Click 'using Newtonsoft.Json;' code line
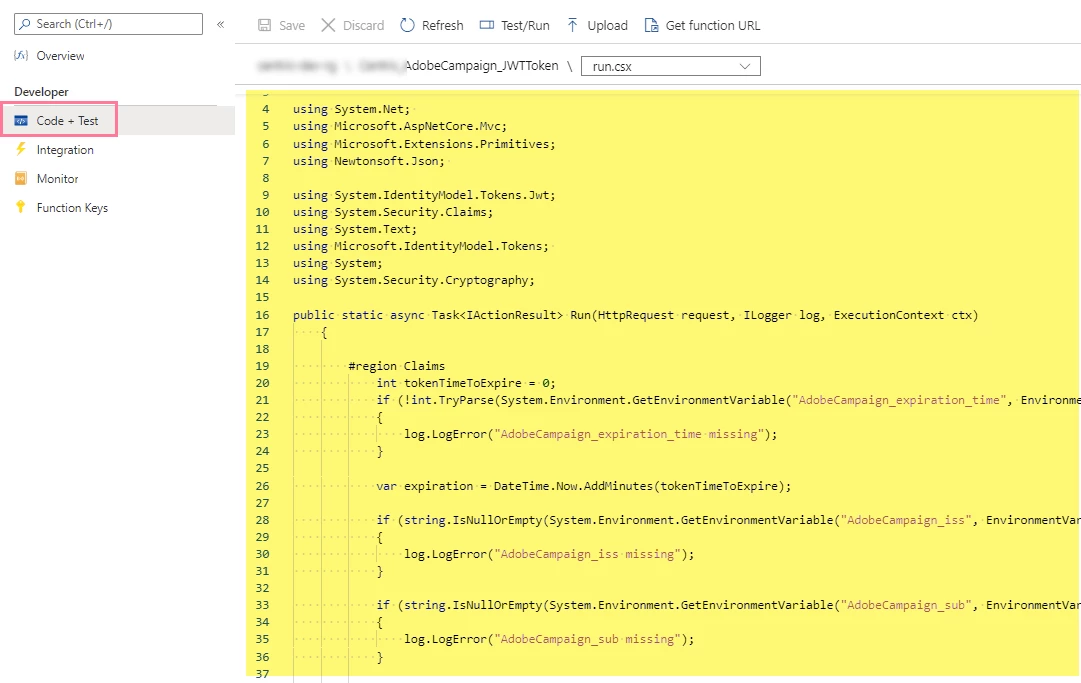Viewport: 1081px width, 683px height. pyautogui.click(x=369, y=161)
